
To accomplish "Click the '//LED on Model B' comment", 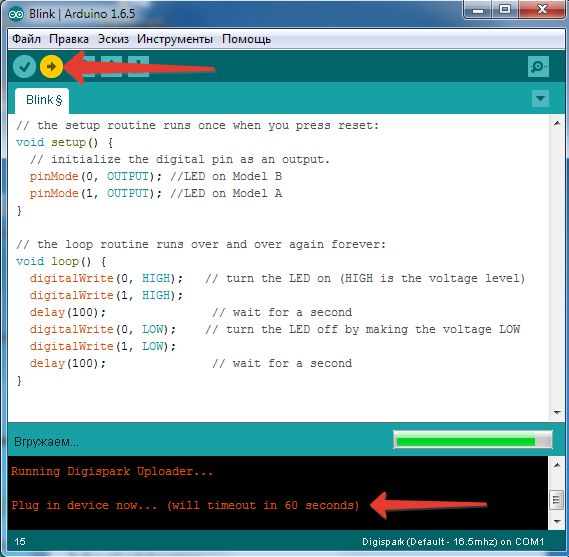I will [x=226, y=176].
